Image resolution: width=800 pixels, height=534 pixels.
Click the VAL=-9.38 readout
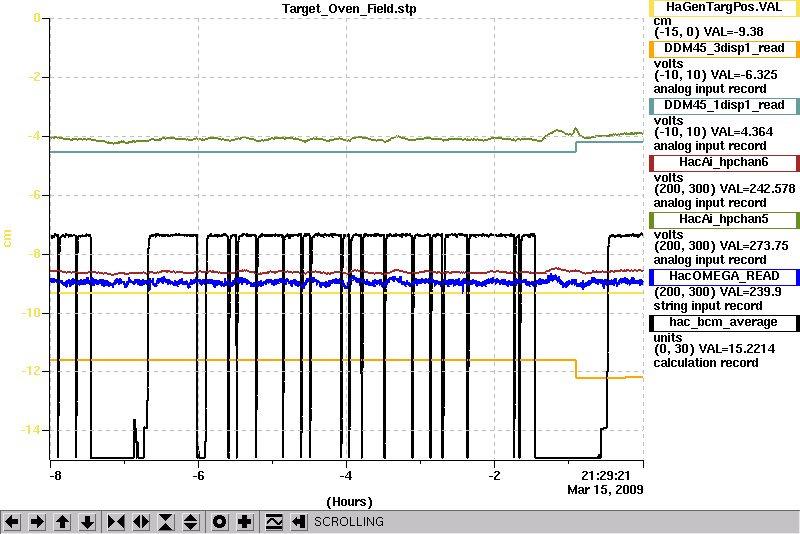tap(734, 32)
